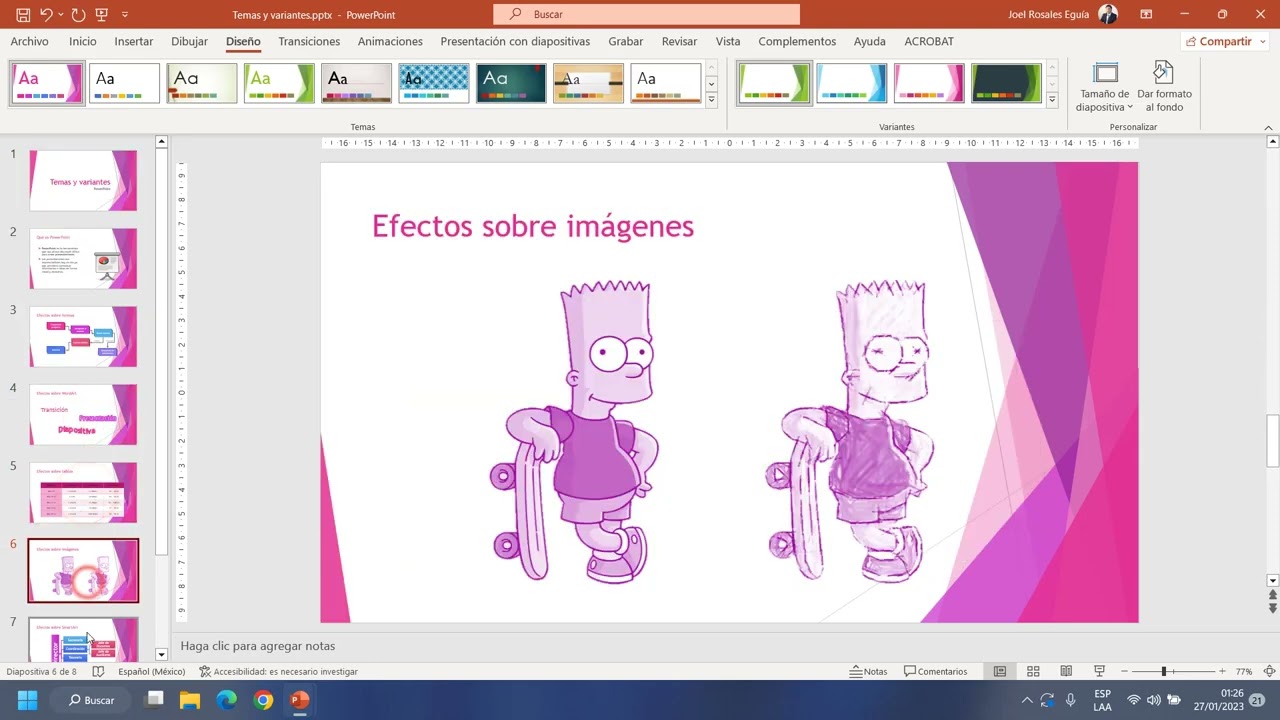Open the Complementos tab
Screen dimensions: 1280x720
click(x=797, y=41)
